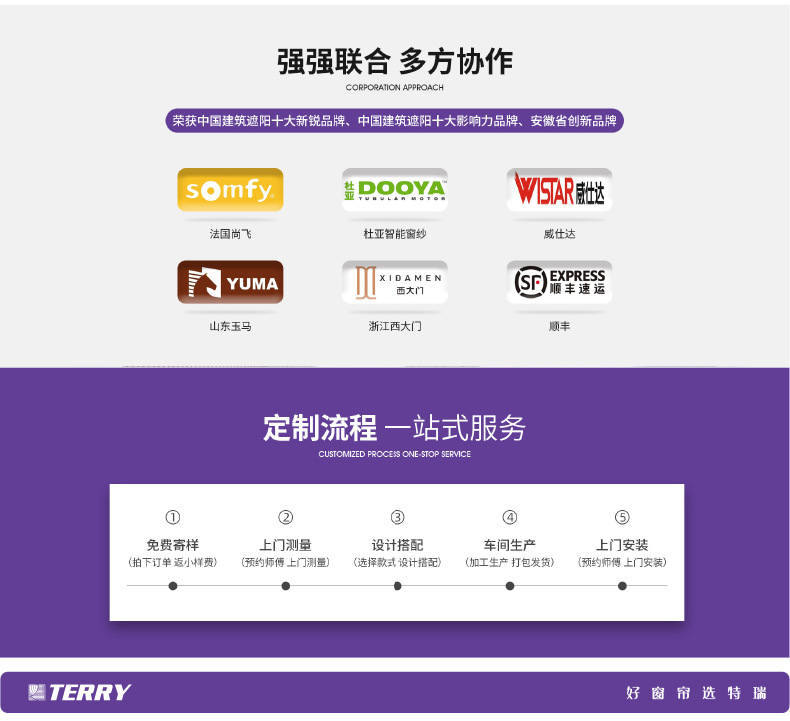This screenshot has height=721, width=790.
Task: Click the 强强联合 多方协作 heading
Action: click(x=394, y=61)
